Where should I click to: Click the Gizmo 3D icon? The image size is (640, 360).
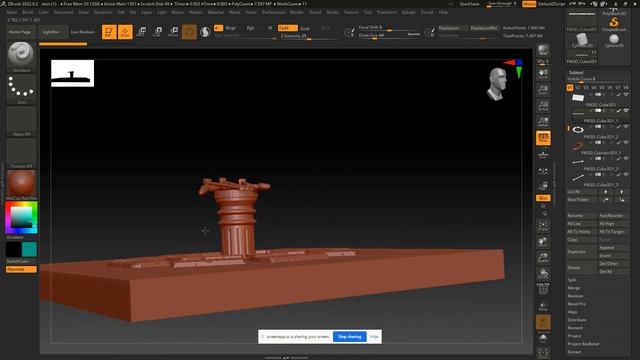click(x=189, y=32)
